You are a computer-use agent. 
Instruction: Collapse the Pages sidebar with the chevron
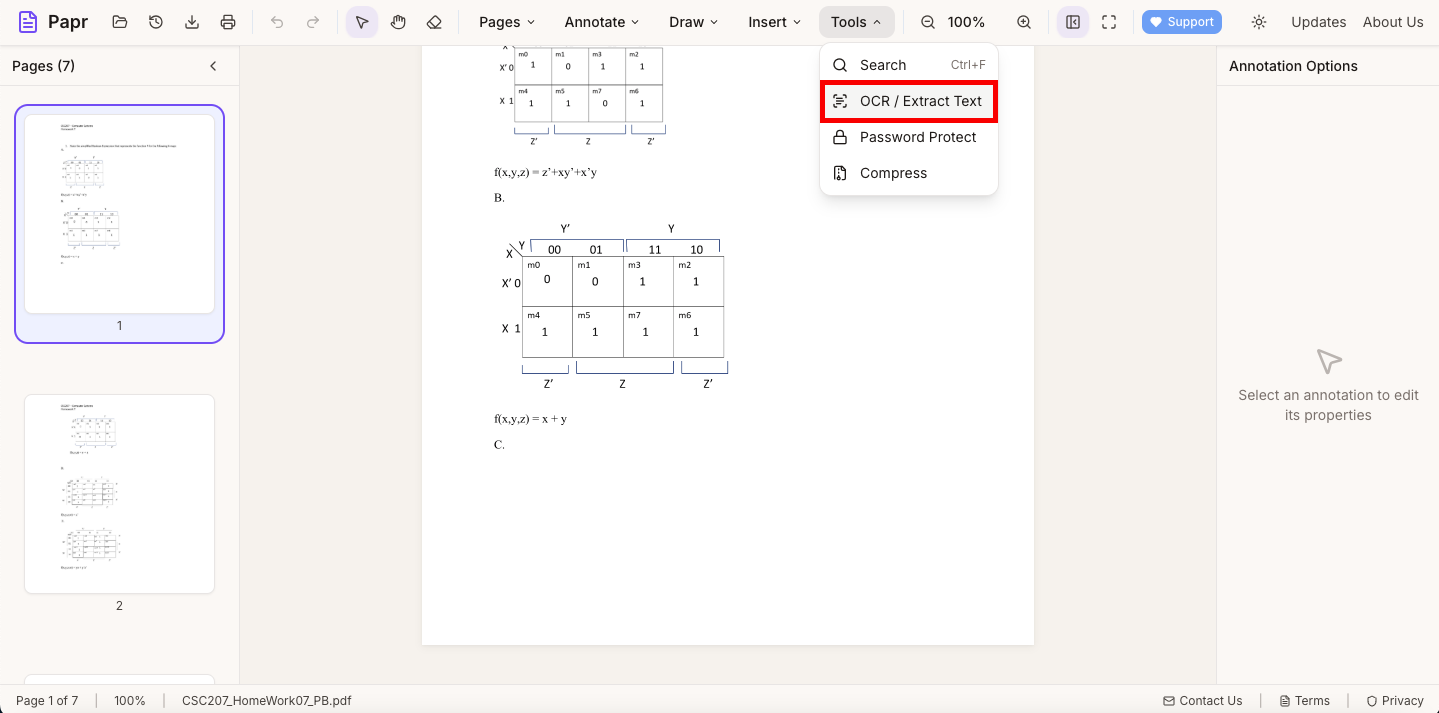tap(212, 65)
